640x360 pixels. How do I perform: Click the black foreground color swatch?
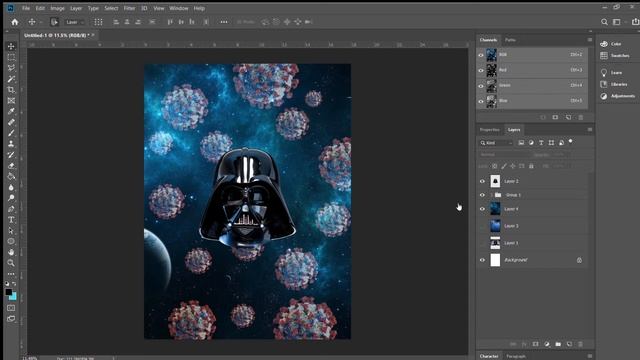click(x=9, y=292)
